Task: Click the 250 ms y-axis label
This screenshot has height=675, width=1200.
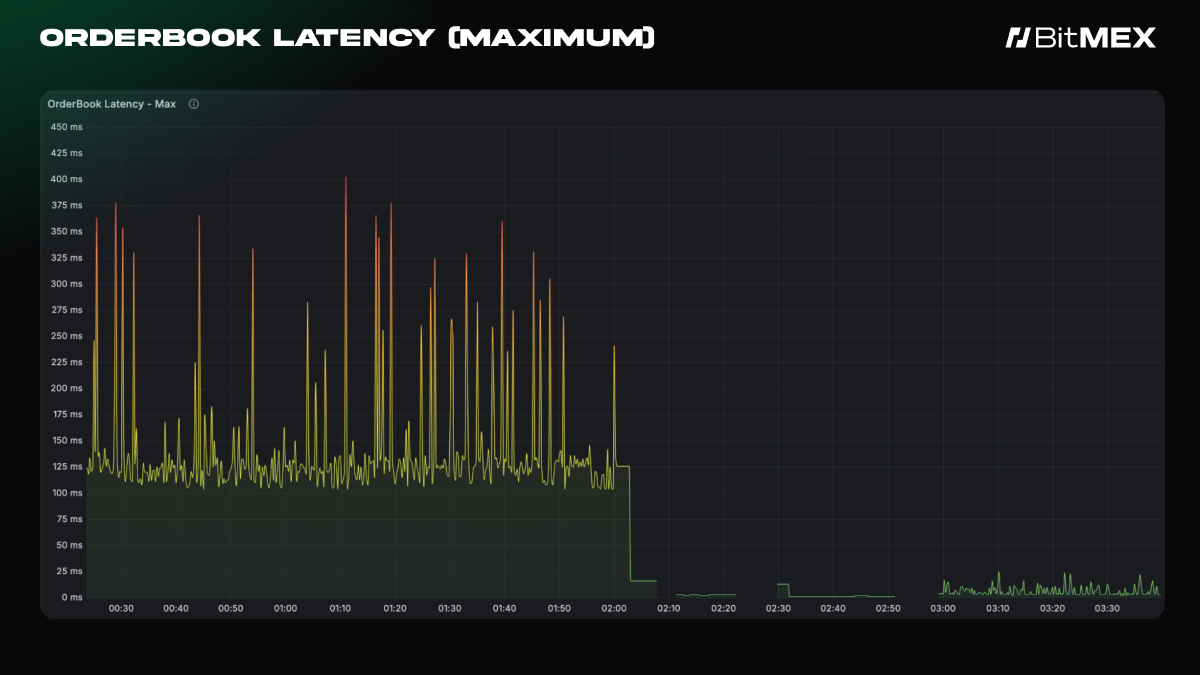Action: click(66, 336)
